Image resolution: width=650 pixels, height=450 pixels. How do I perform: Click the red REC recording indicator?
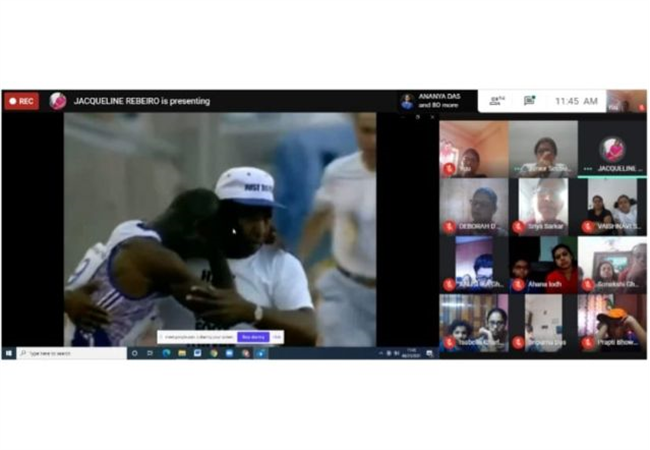click(22, 101)
